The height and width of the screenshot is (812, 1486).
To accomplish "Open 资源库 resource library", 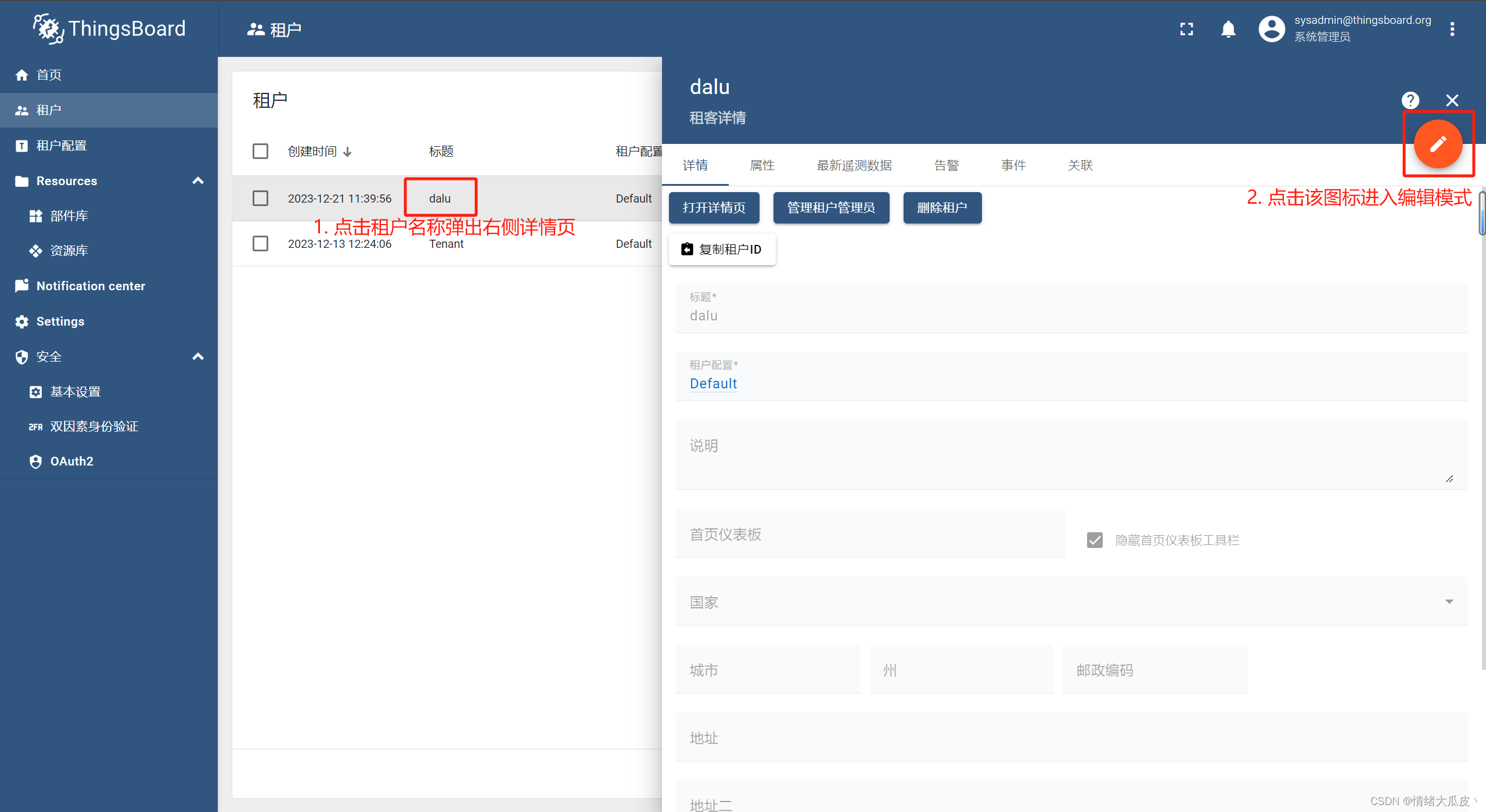I will pyautogui.click(x=109, y=251).
